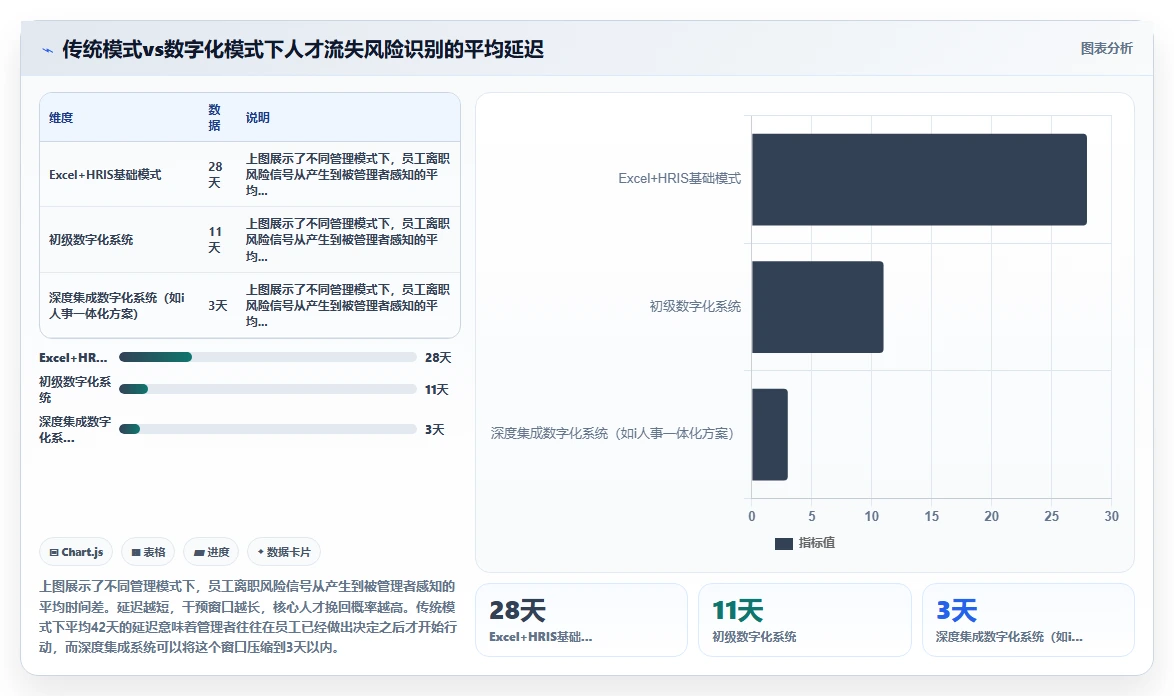The height and width of the screenshot is (696, 1174).
Task: Open the 28天 data card
Action: point(581,620)
